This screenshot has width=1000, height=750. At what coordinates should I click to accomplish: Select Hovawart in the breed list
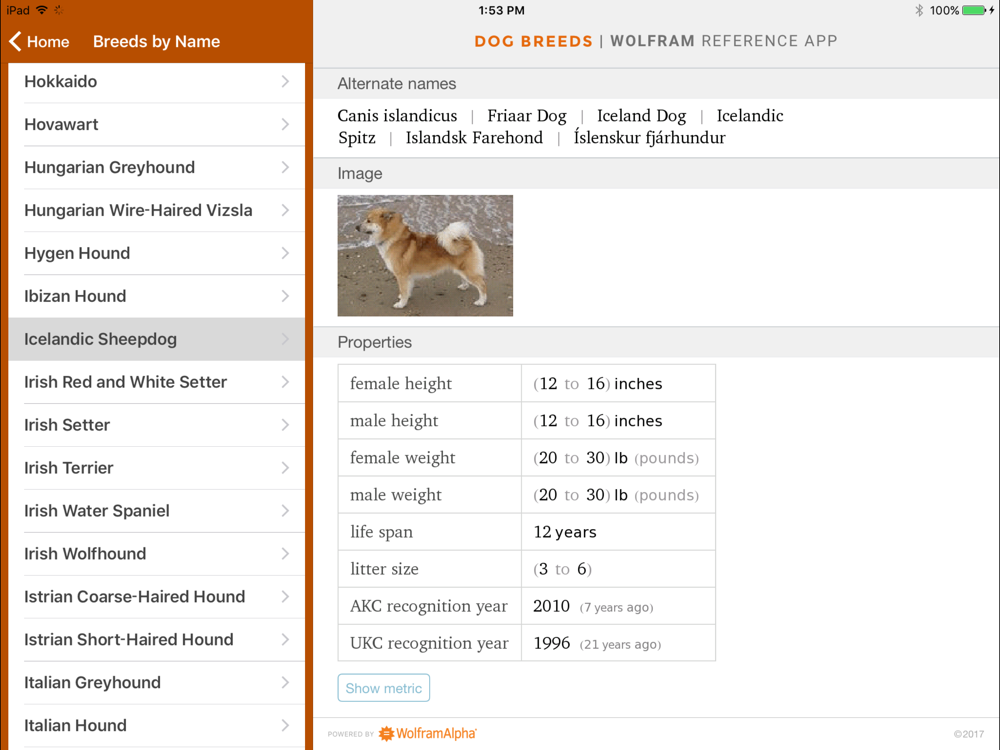[x=157, y=124]
